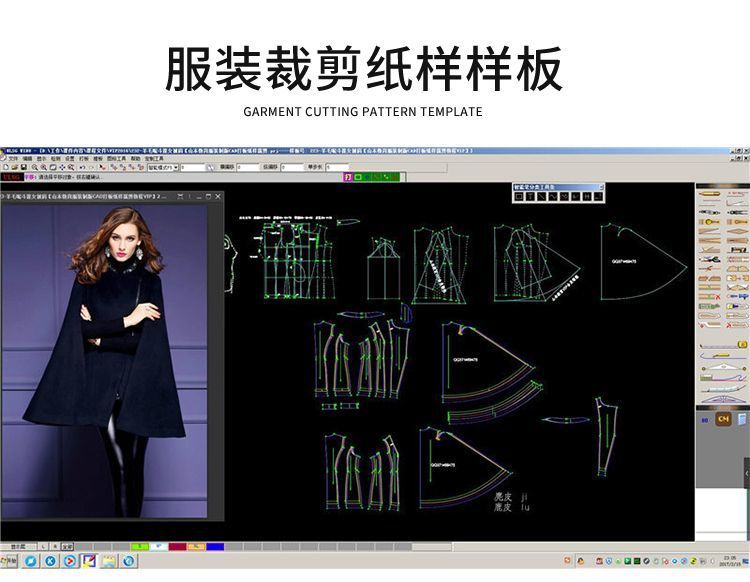Open the Windows Start button
Viewport: 750px width, 582px height.
(9, 561)
